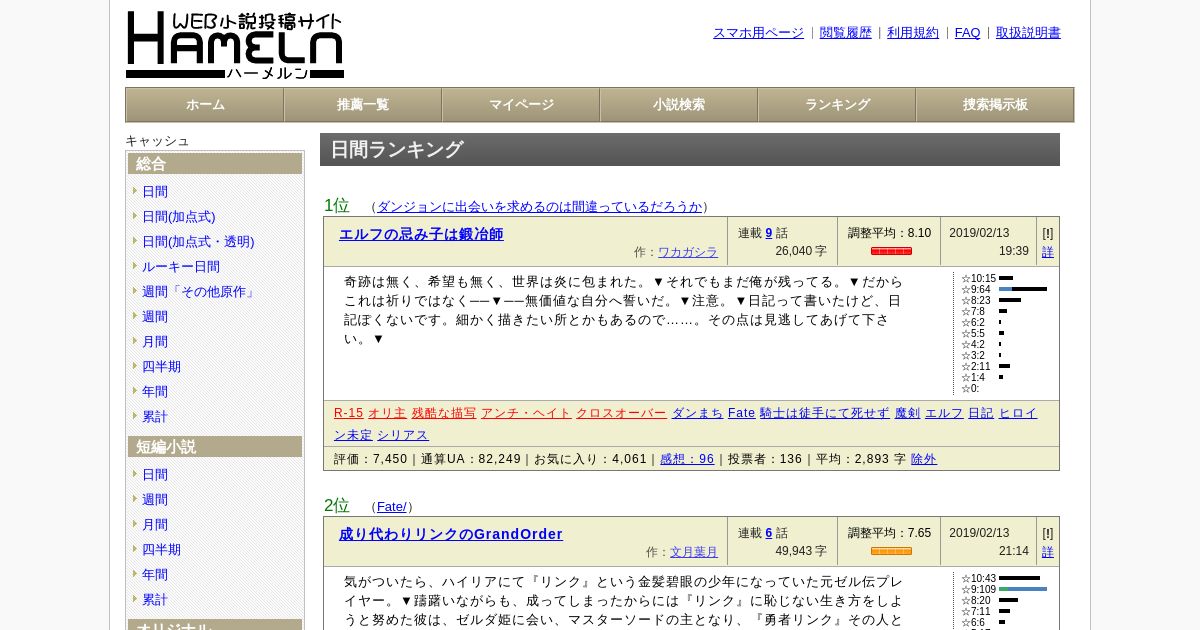This screenshot has width=1200, height=630.
Task: Open the 取扱説明書 link
Action: (x=1028, y=33)
